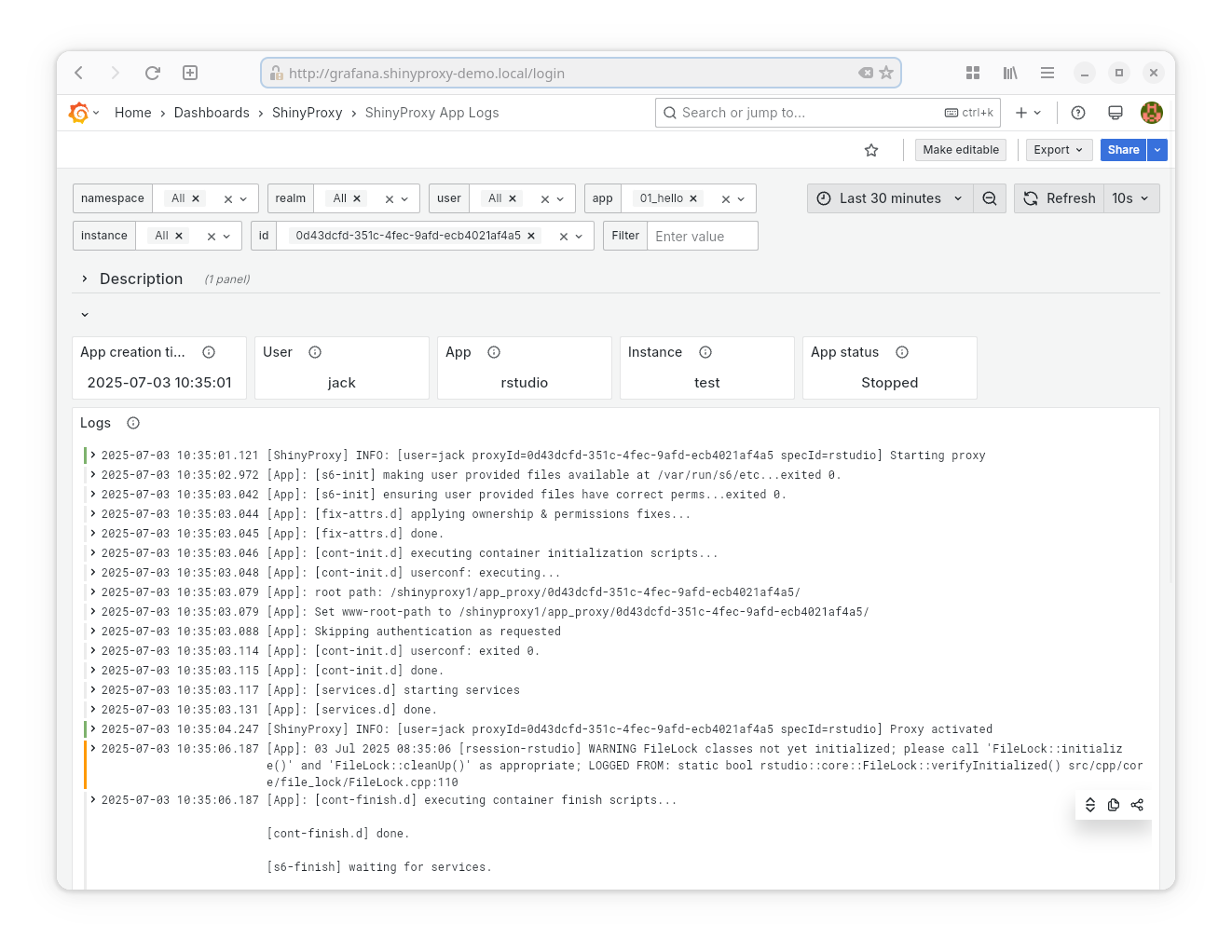Remove All value from instance filter
The image size is (1232, 952).
coord(179,236)
